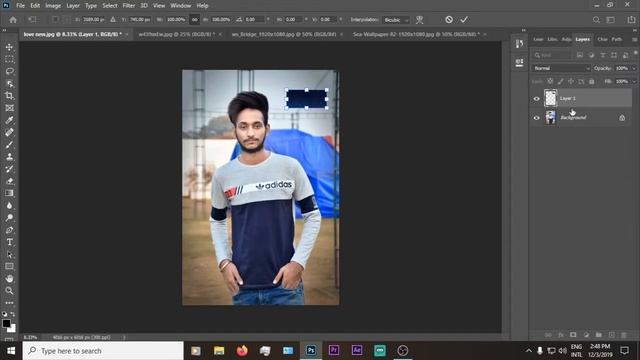The width and height of the screenshot is (640, 360).
Task: Open the Fill slider dropdown arrow
Action: (x=634, y=81)
